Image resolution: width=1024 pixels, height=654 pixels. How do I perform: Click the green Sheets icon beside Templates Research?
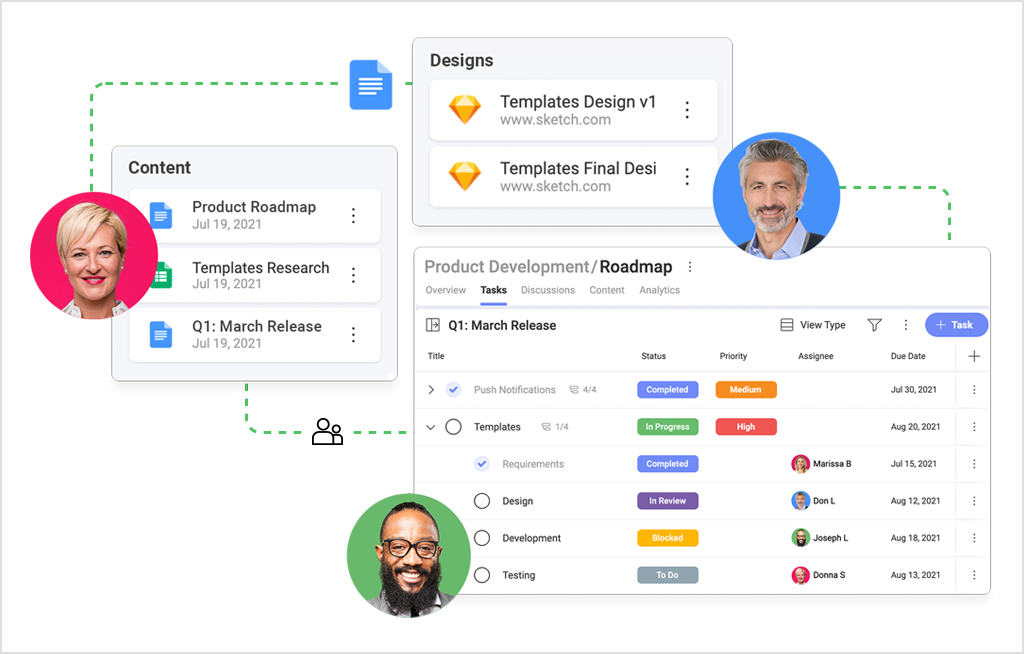(x=160, y=272)
